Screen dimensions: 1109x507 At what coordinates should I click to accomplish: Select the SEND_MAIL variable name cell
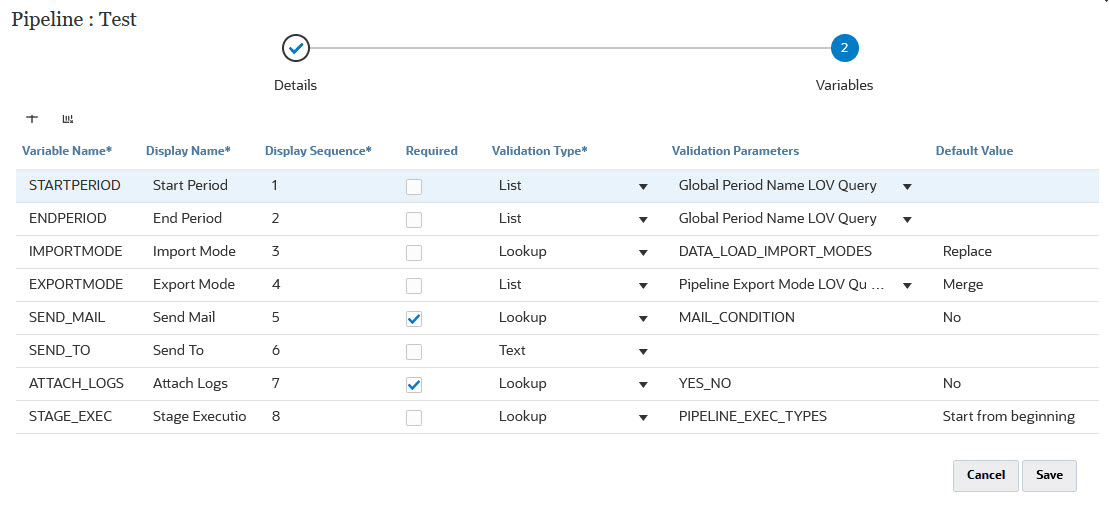click(66, 317)
